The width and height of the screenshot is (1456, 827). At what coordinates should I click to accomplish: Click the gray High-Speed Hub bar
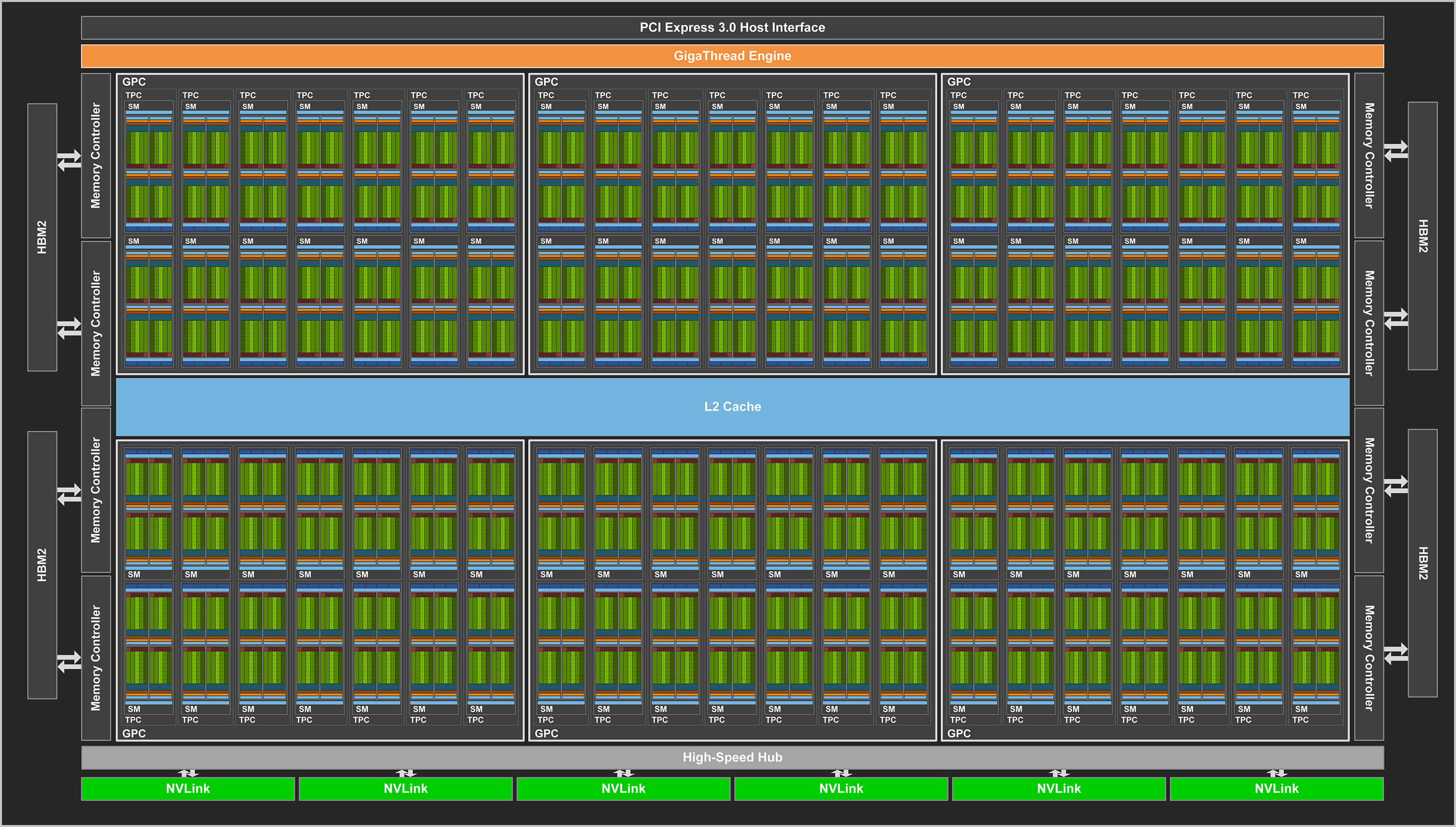coord(732,757)
